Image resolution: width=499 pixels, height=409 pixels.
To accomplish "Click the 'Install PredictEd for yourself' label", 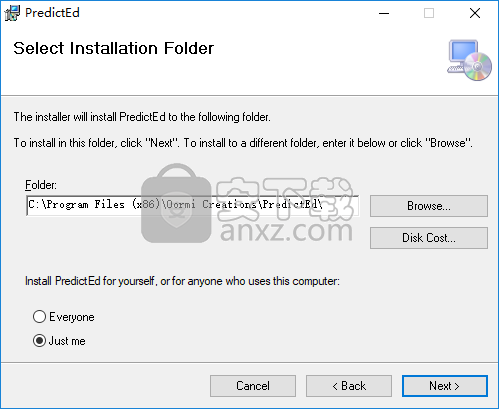I will pyautogui.click(x=182, y=281).
